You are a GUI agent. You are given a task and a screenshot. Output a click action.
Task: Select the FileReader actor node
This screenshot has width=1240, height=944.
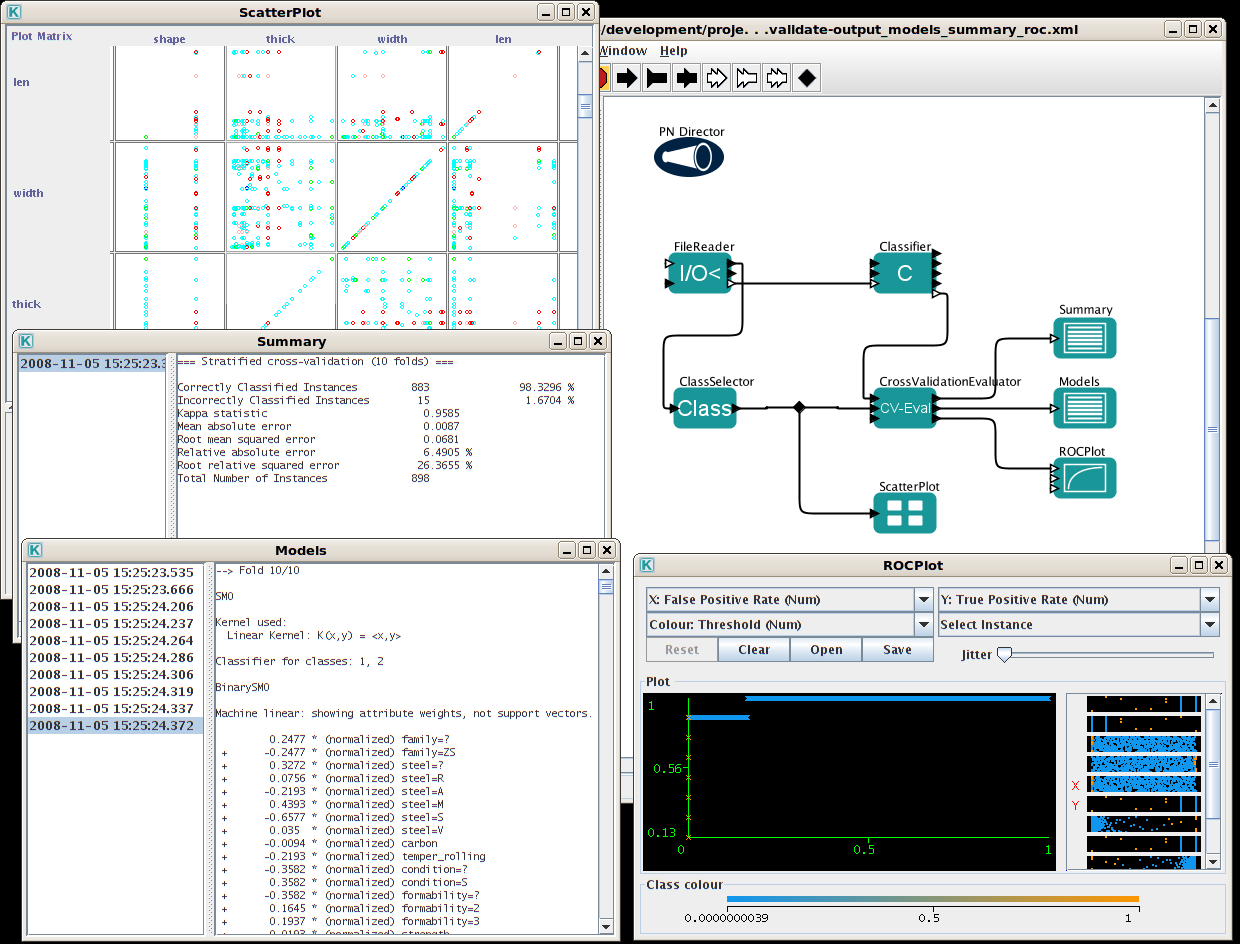[x=700, y=274]
